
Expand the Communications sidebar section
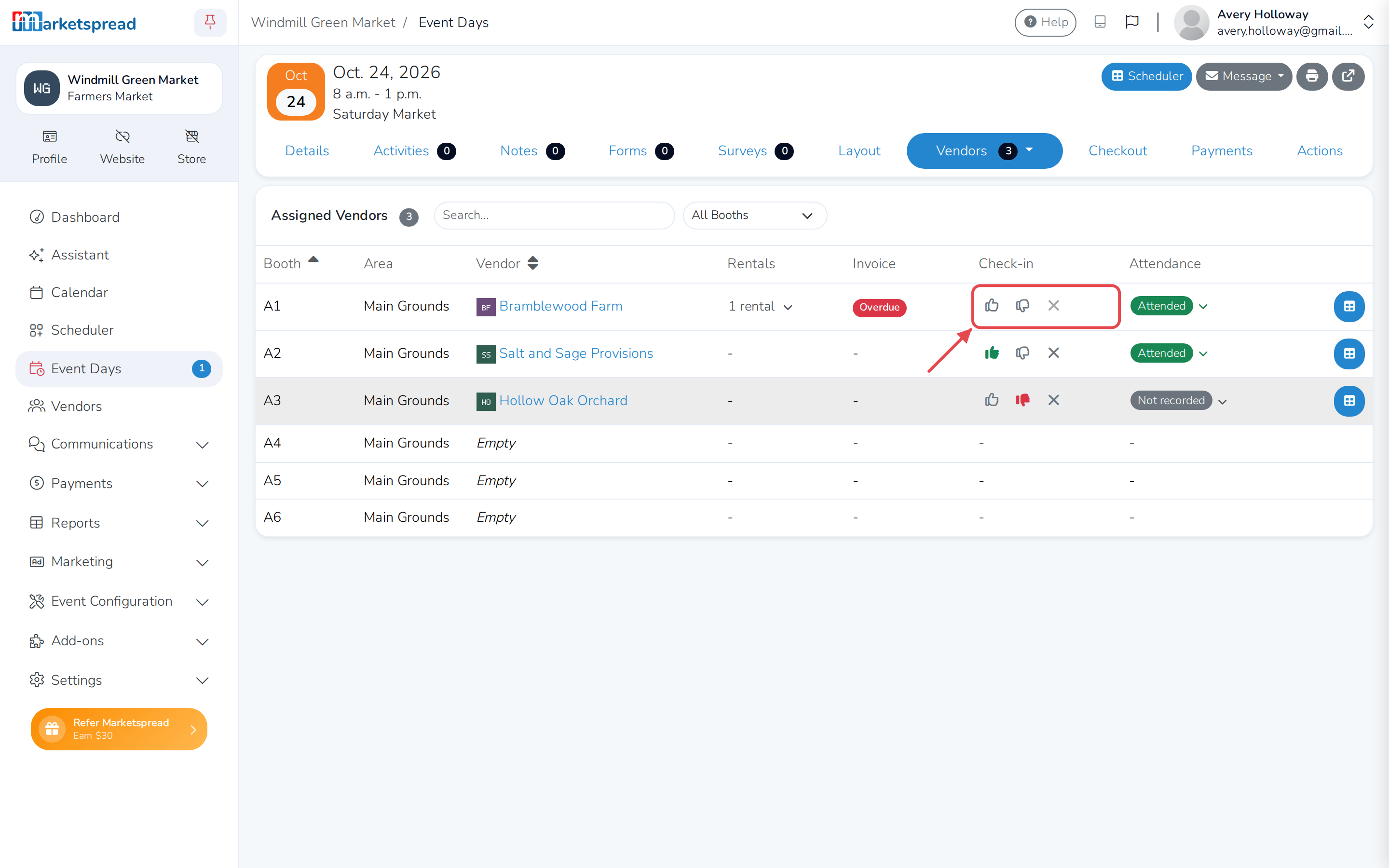click(x=119, y=444)
